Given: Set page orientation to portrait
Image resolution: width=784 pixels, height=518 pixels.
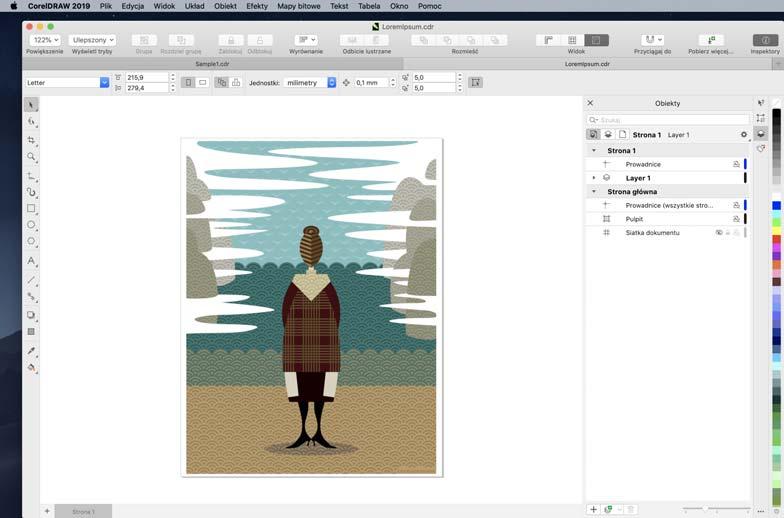Looking at the screenshot, I should click(x=188, y=82).
